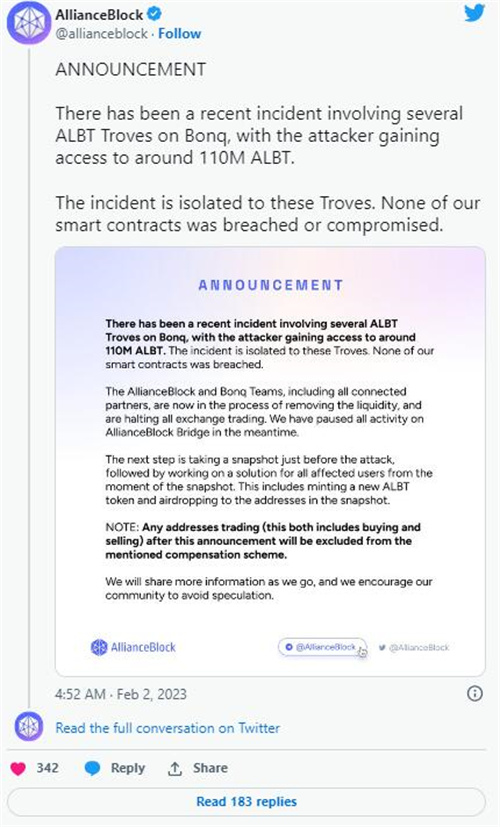Click the 342 likes count
The image size is (500, 827).
coord(47,768)
